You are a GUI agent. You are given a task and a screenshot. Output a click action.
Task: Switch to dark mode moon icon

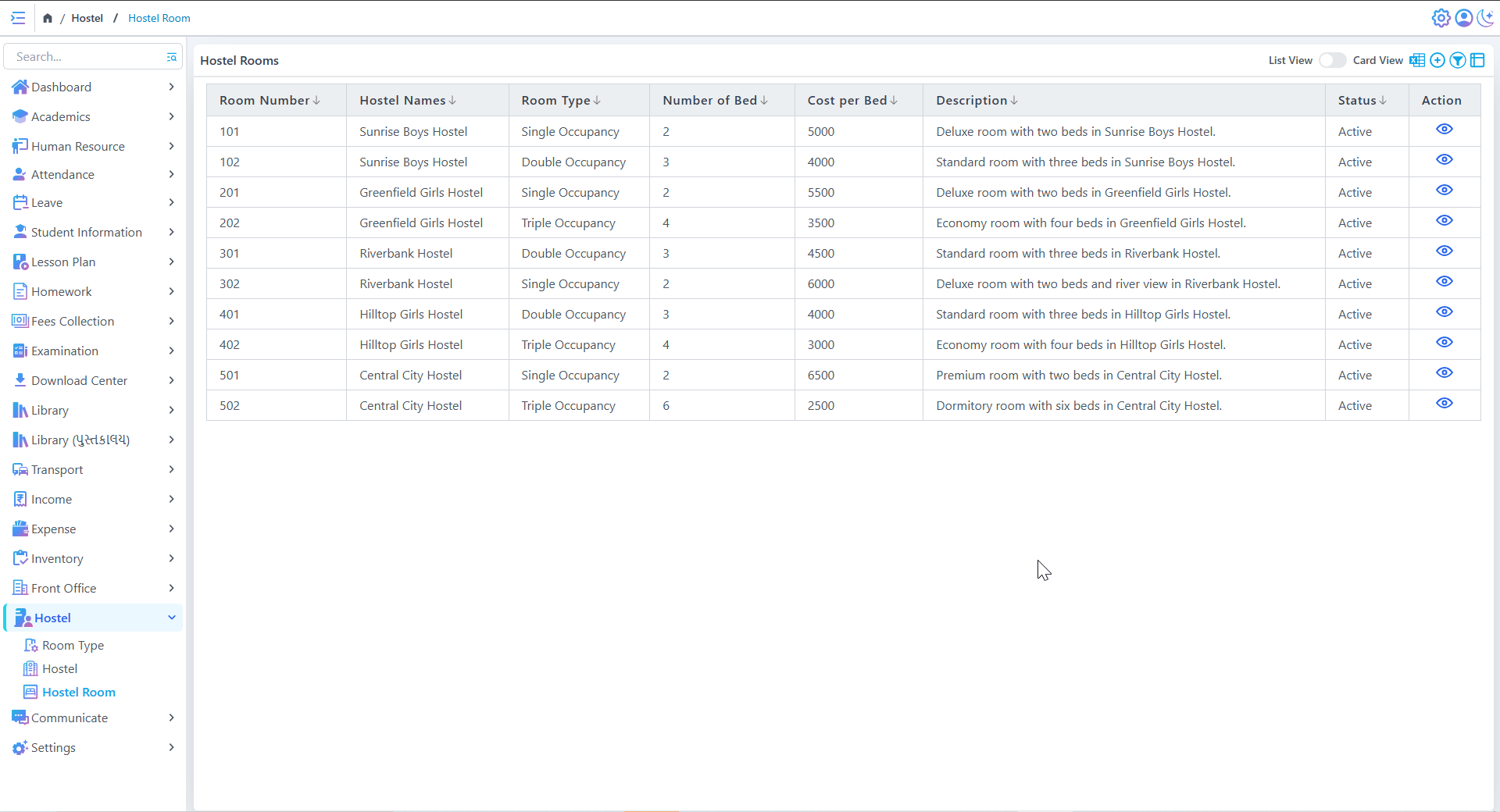coord(1485,18)
